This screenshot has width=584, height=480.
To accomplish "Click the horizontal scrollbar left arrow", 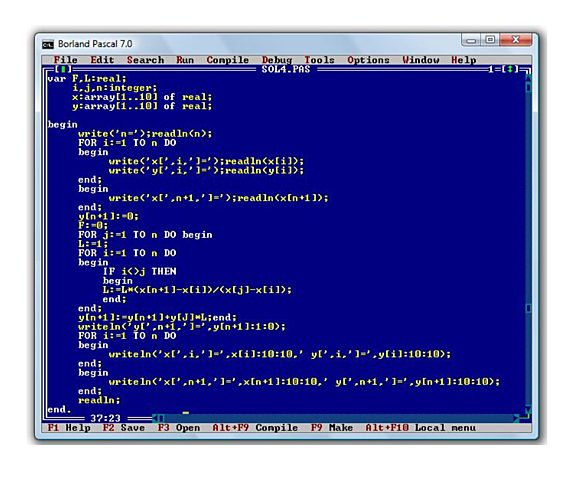I will point(155,418).
